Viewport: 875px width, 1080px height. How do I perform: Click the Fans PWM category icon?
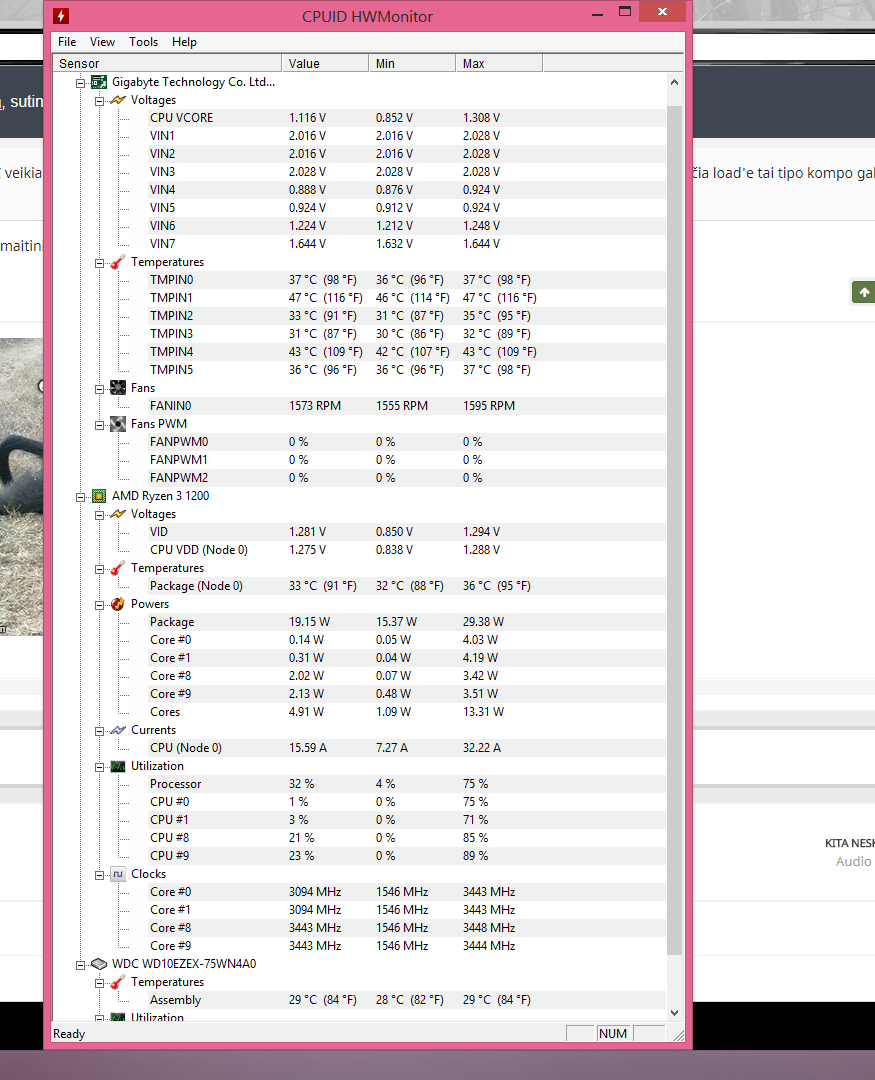[x=118, y=424]
